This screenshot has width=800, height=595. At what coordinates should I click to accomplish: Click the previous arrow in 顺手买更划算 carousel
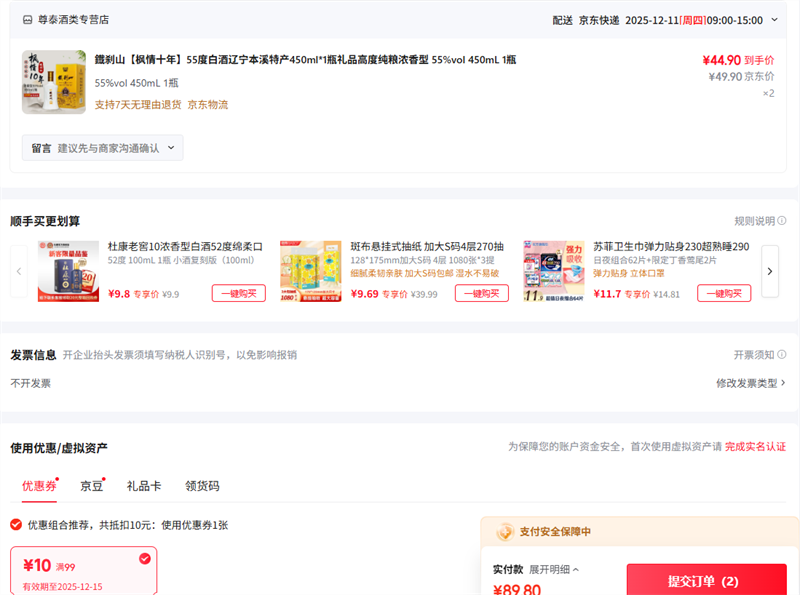(19, 271)
